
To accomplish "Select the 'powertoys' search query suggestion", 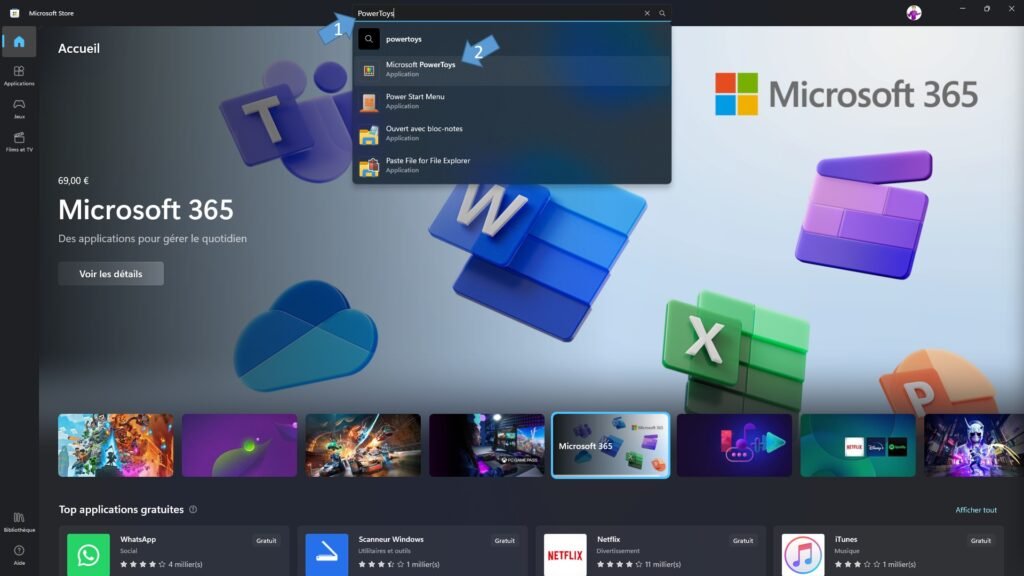I will 512,39.
